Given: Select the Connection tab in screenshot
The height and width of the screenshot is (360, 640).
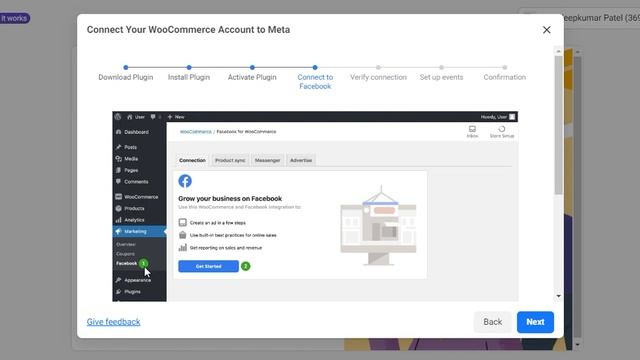Looking at the screenshot, I should coord(192,160).
